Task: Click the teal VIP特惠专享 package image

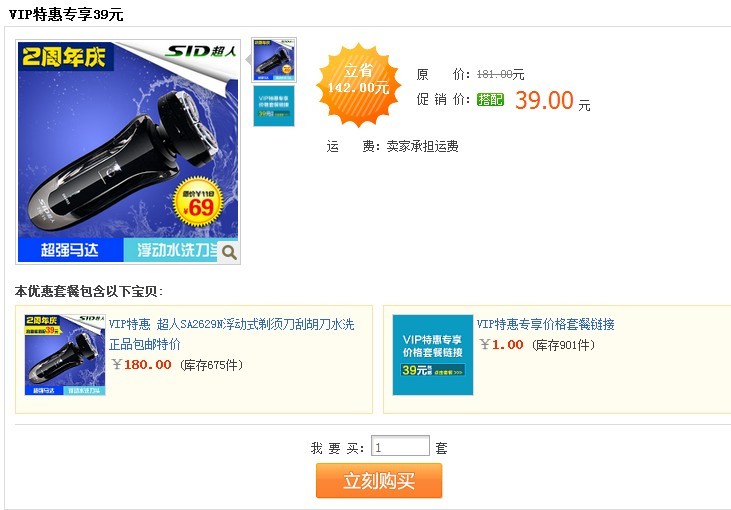Action: [433, 355]
